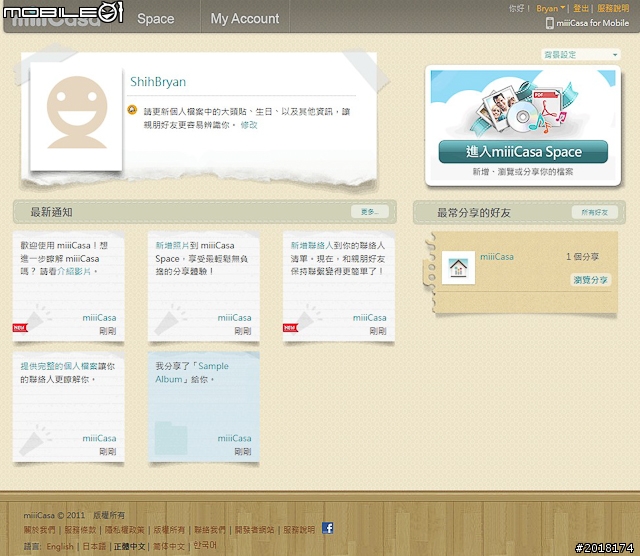Viewport: 640px width, 556px height.
Task: Click the 聯絡我們 footer link
Action: tap(210, 530)
